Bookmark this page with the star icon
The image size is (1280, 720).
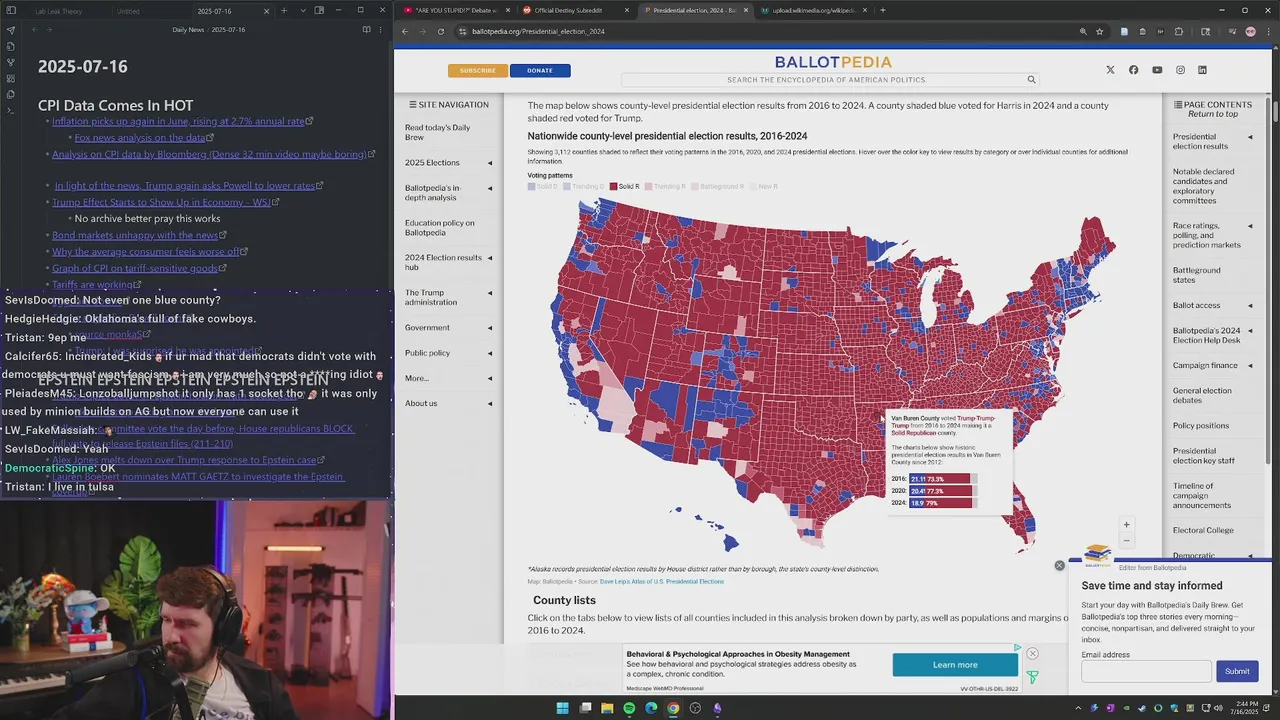point(1099,31)
